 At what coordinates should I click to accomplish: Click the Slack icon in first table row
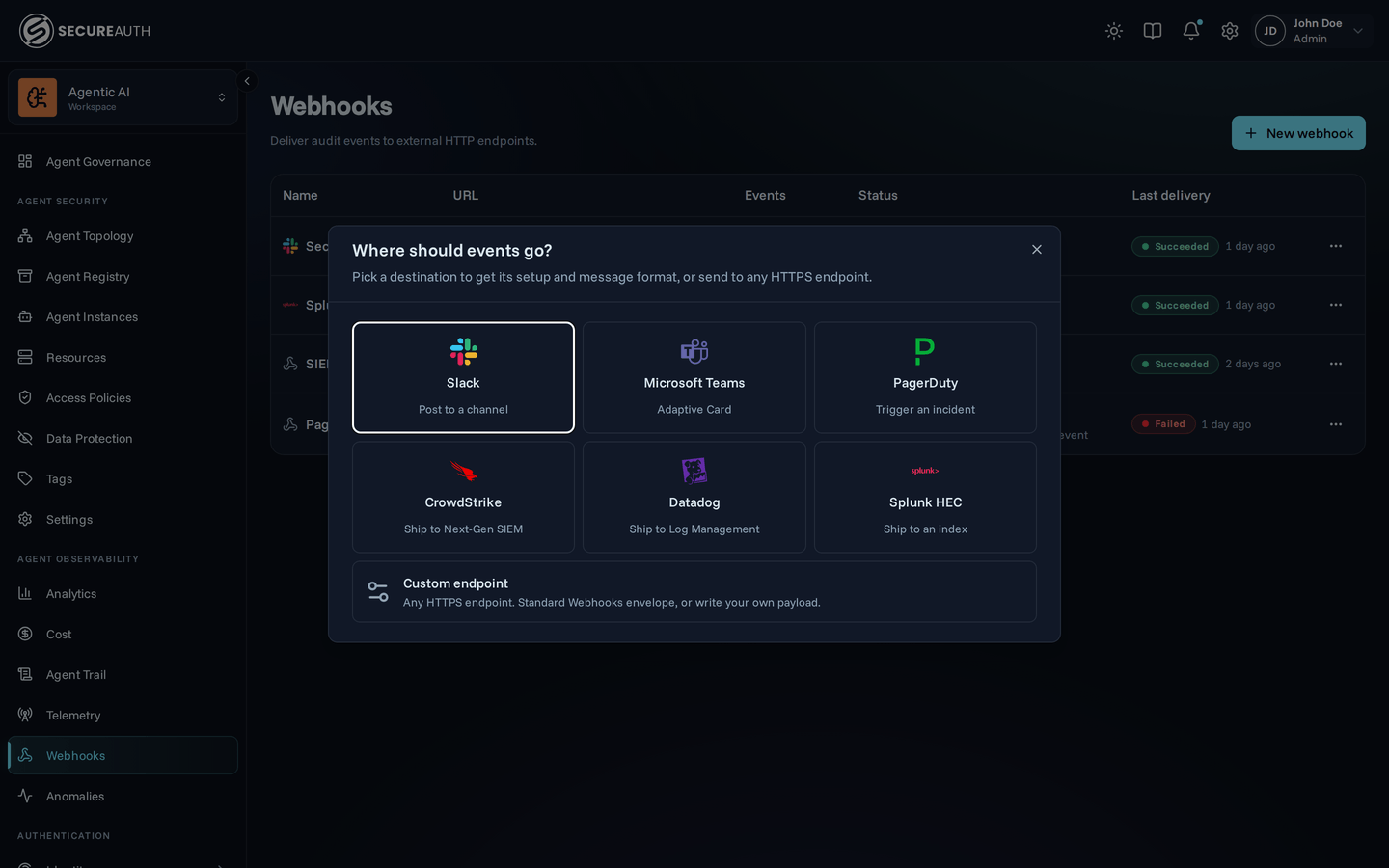click(x=290, y=246)
